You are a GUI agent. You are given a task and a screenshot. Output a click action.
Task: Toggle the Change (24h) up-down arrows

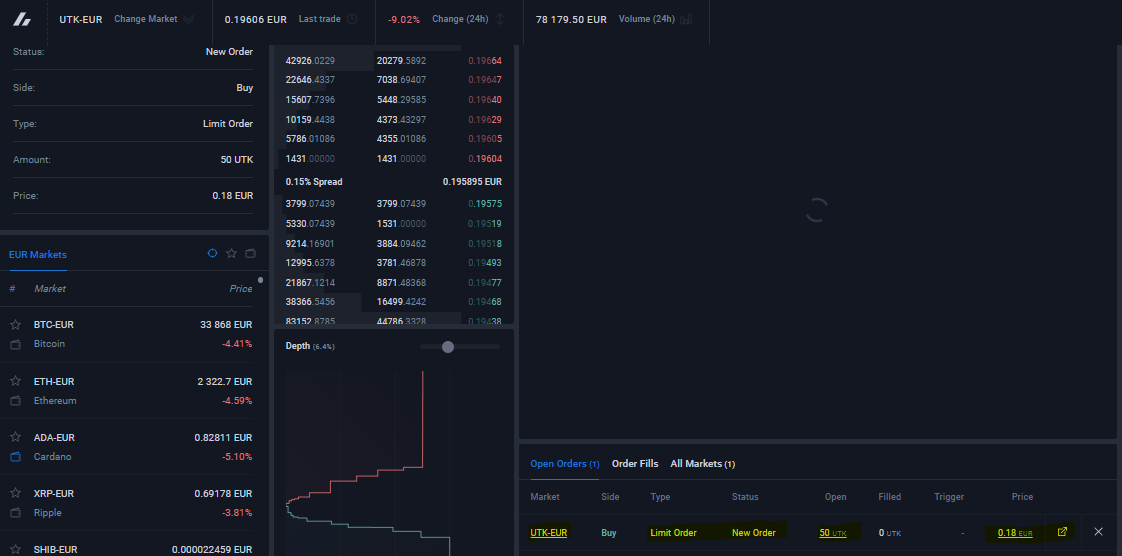pyautogui.click(x=500, y=19)
